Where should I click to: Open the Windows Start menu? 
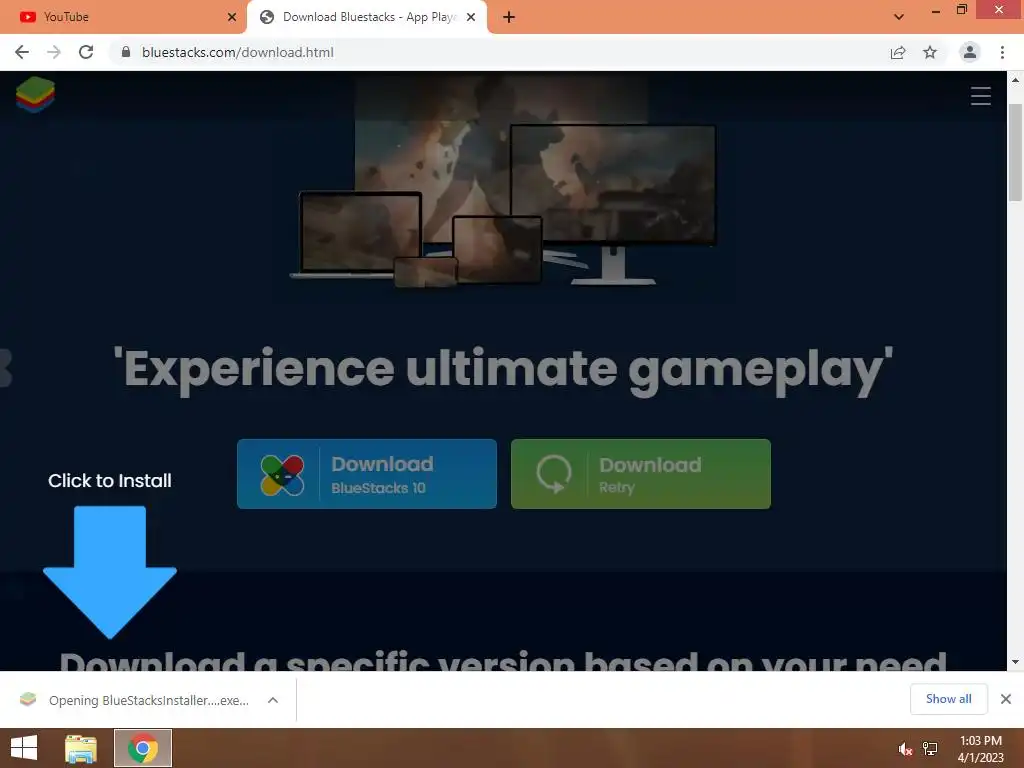point(24,748)
